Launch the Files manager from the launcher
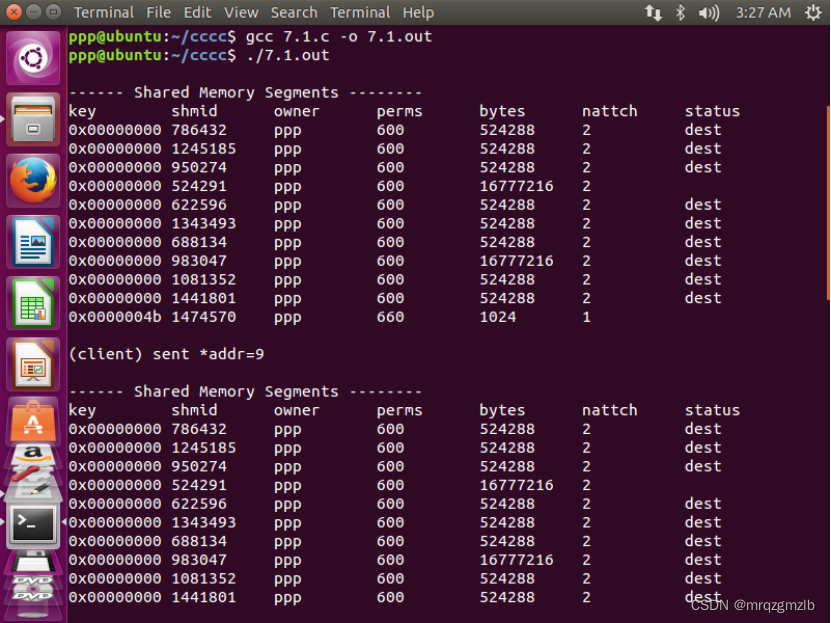Image resolution: width=831 pixels, height=623 pixels. point(33,119)
